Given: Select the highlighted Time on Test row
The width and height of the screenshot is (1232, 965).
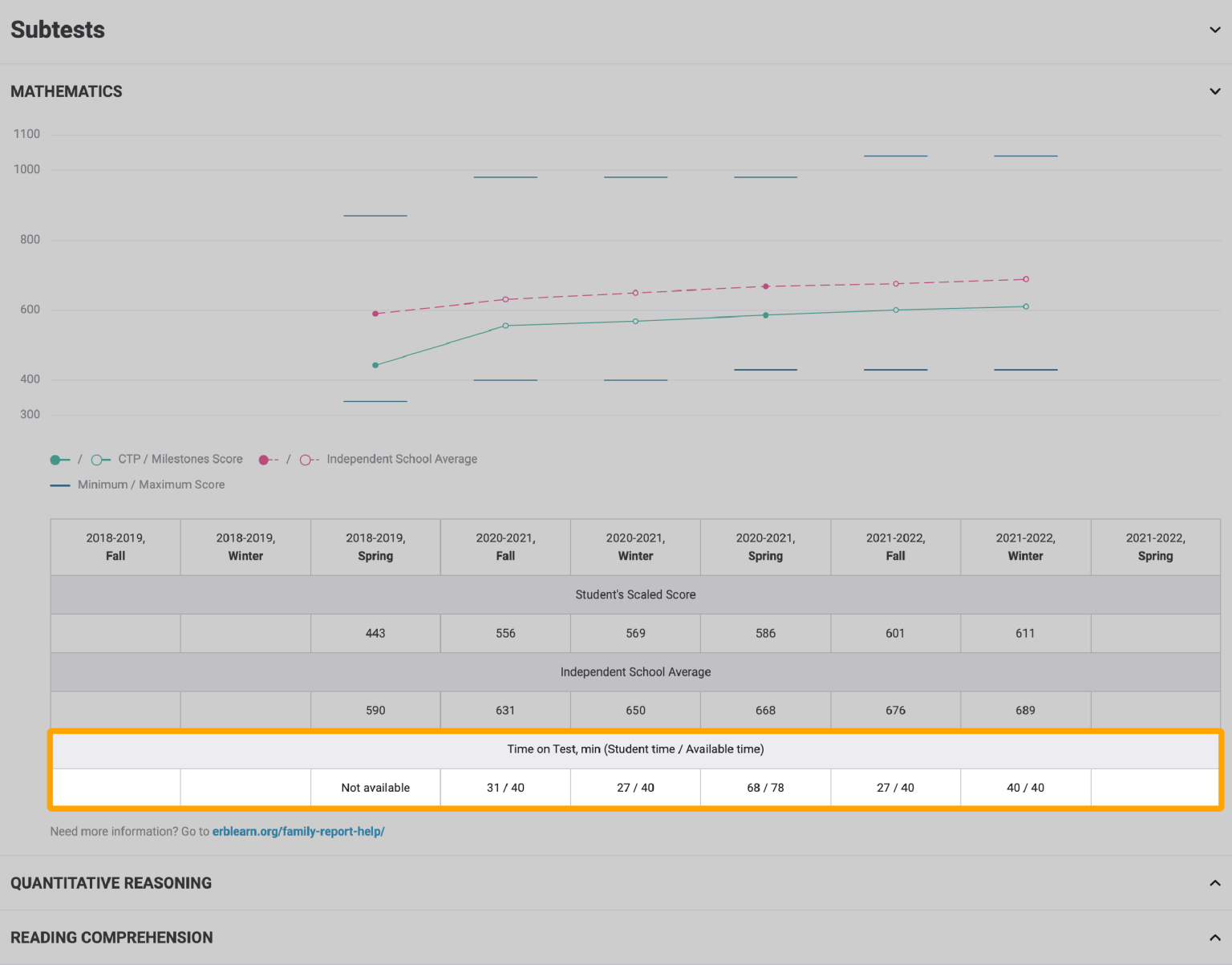Looking at the screenshot, I should pyautogui.click(x=635, y=749).
